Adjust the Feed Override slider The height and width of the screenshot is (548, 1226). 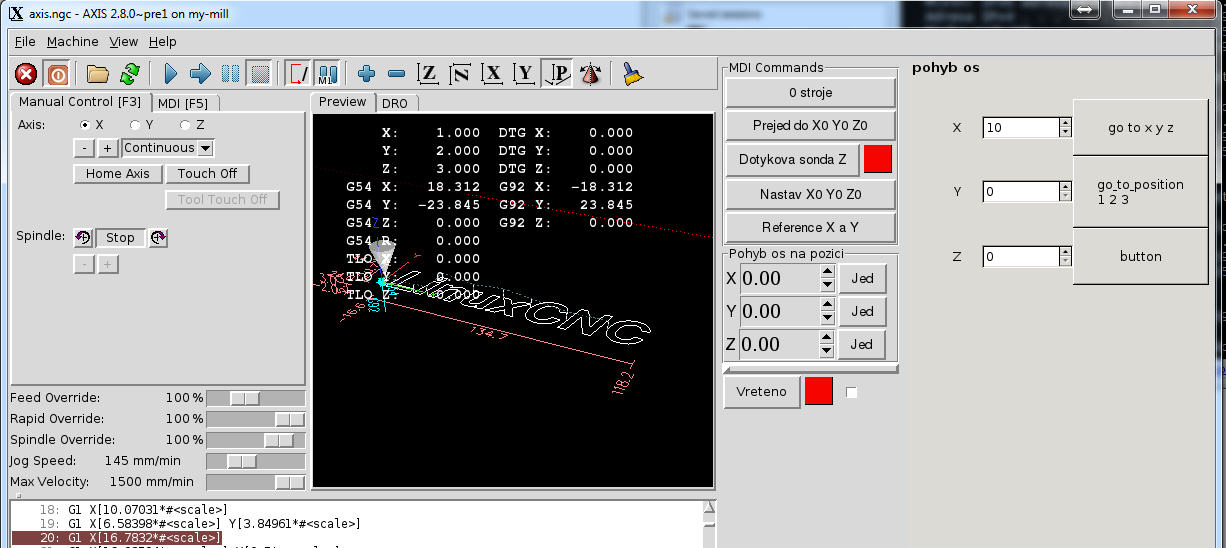(244, 398)
